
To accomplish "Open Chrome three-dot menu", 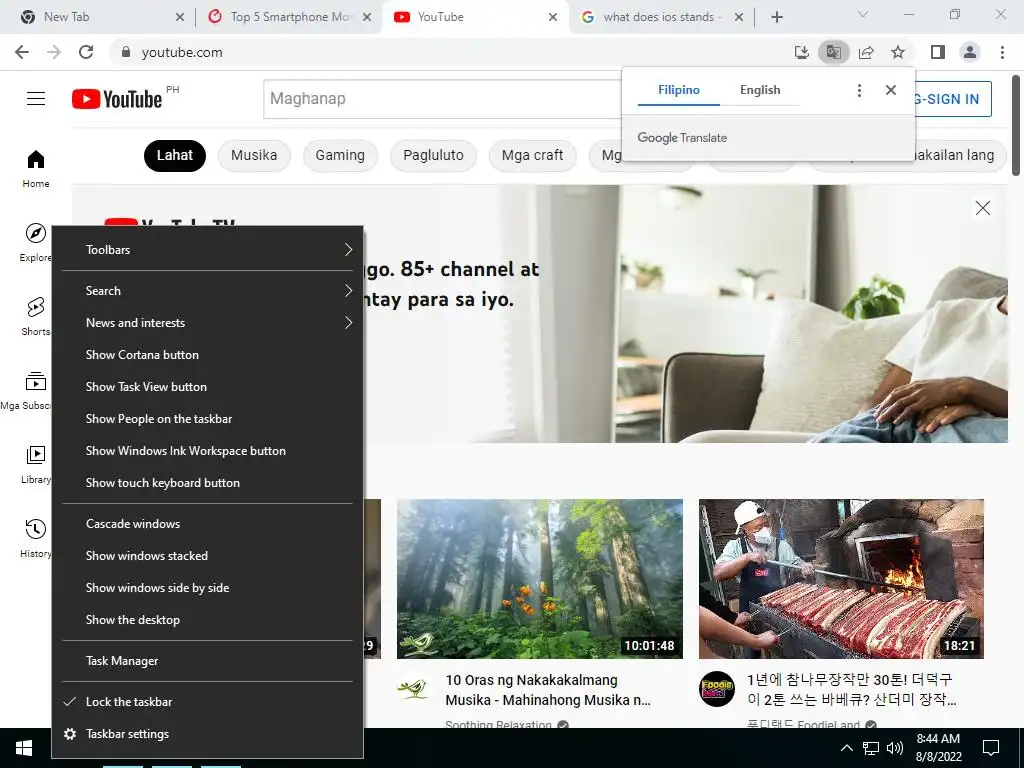I will click(1002, 52).
